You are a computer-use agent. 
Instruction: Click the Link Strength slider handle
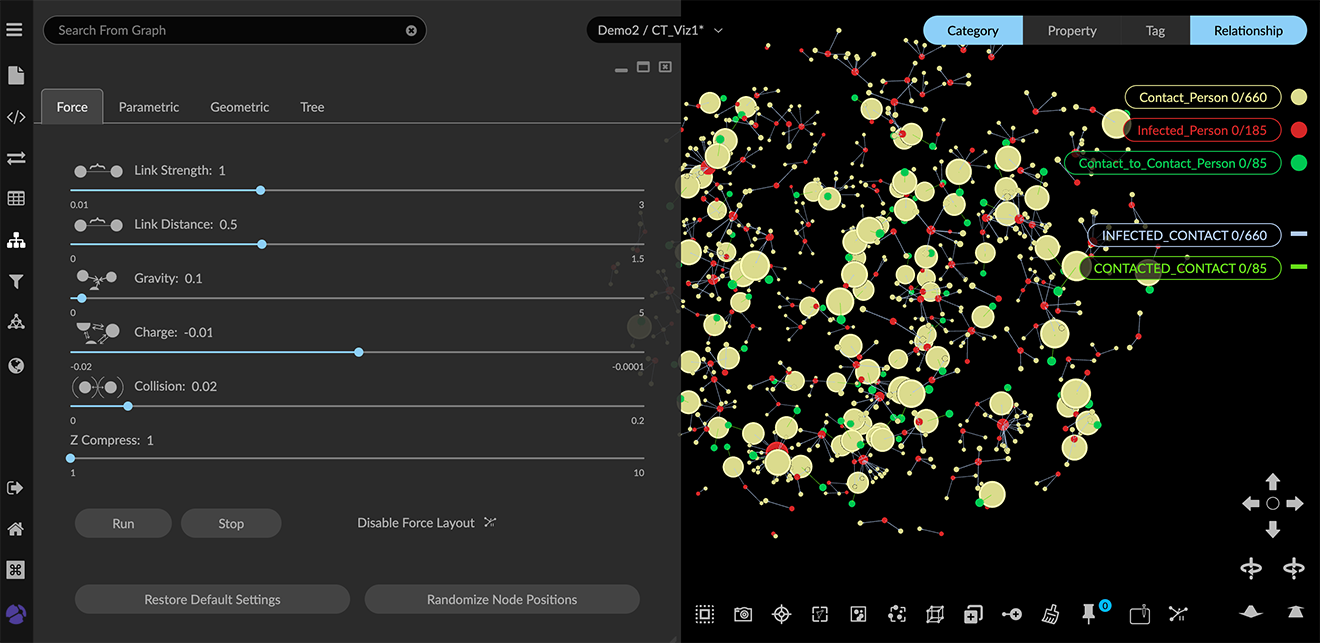pyautogui.click(x=260, y=190)
